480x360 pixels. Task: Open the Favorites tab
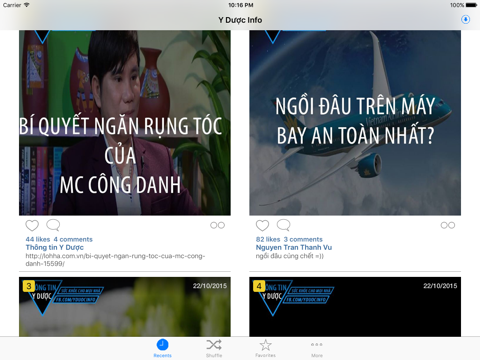pyautogui.click(x=265, y=348)
